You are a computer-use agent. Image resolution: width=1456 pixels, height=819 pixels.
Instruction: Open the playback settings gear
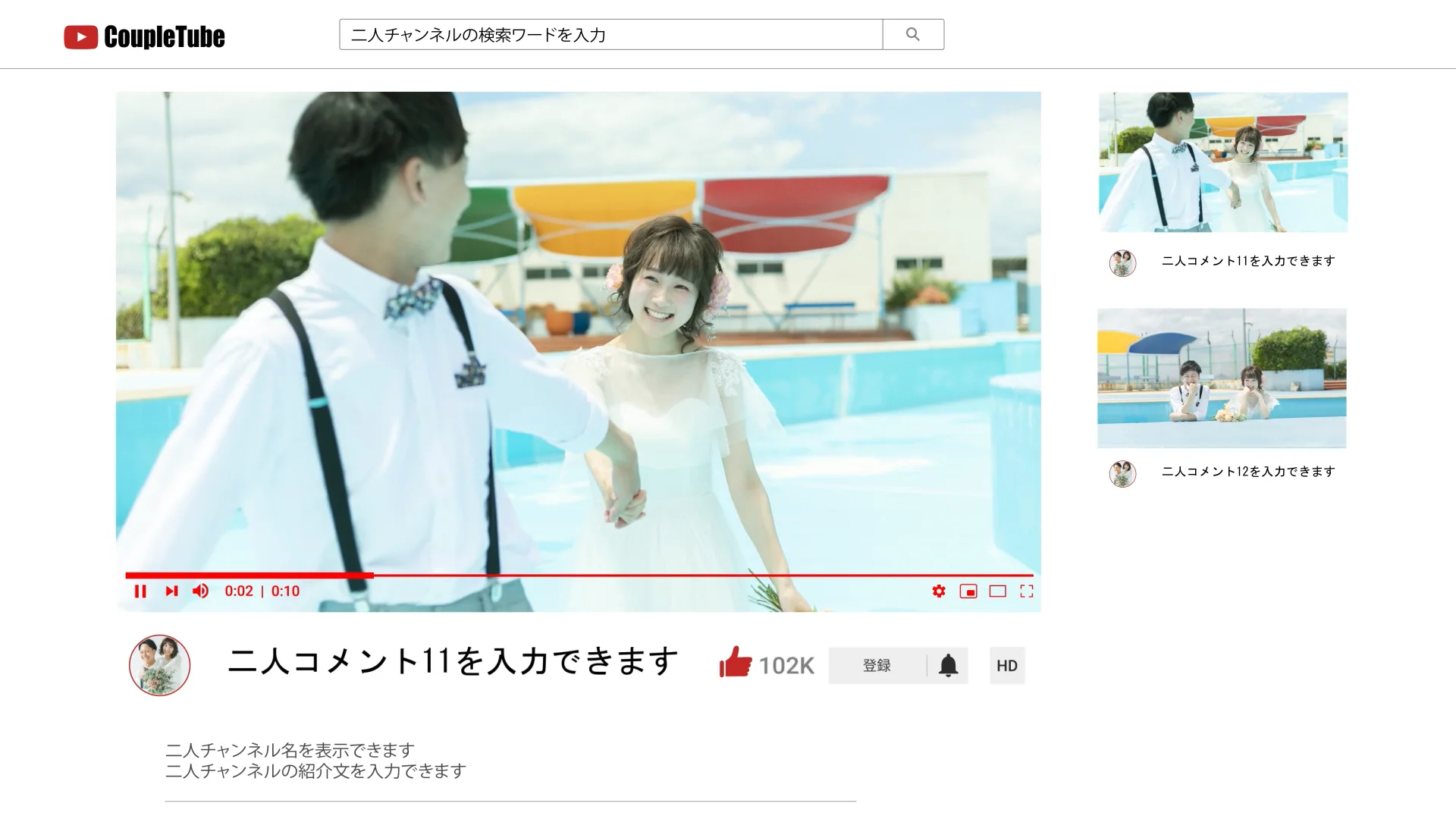click(x=939, y=591)
